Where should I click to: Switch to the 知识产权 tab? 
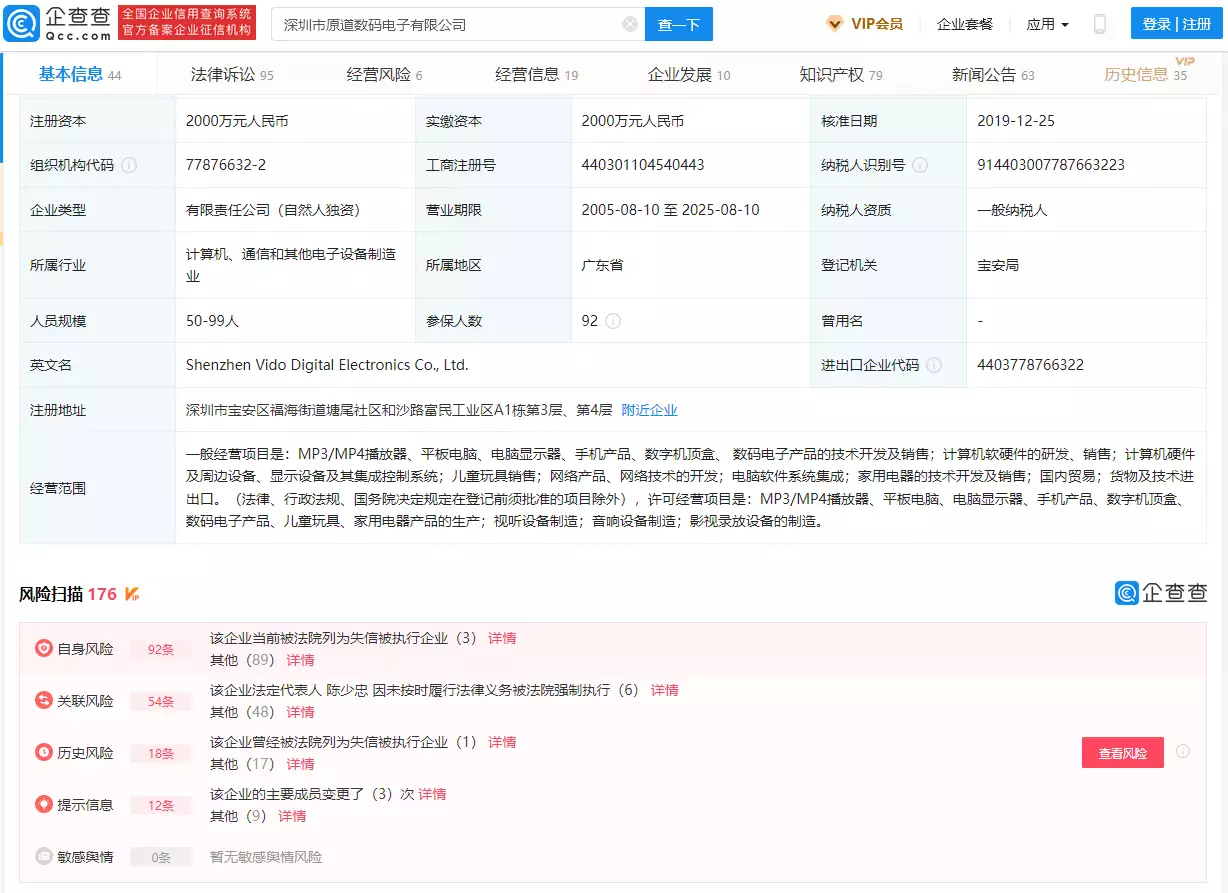[841, 75]
